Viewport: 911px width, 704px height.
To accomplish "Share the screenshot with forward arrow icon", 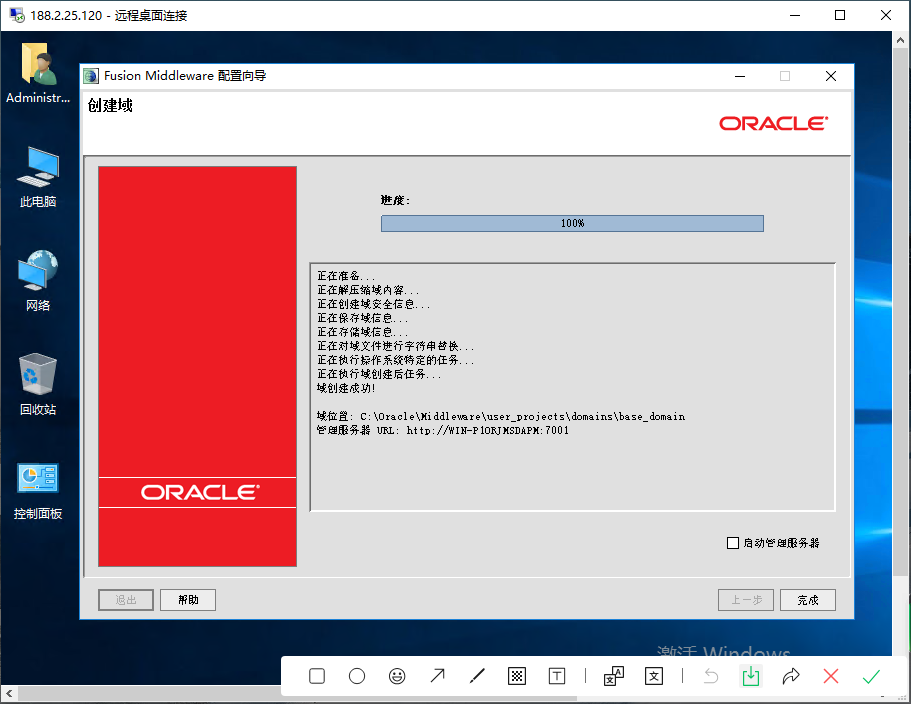I will tap(791, 676).
